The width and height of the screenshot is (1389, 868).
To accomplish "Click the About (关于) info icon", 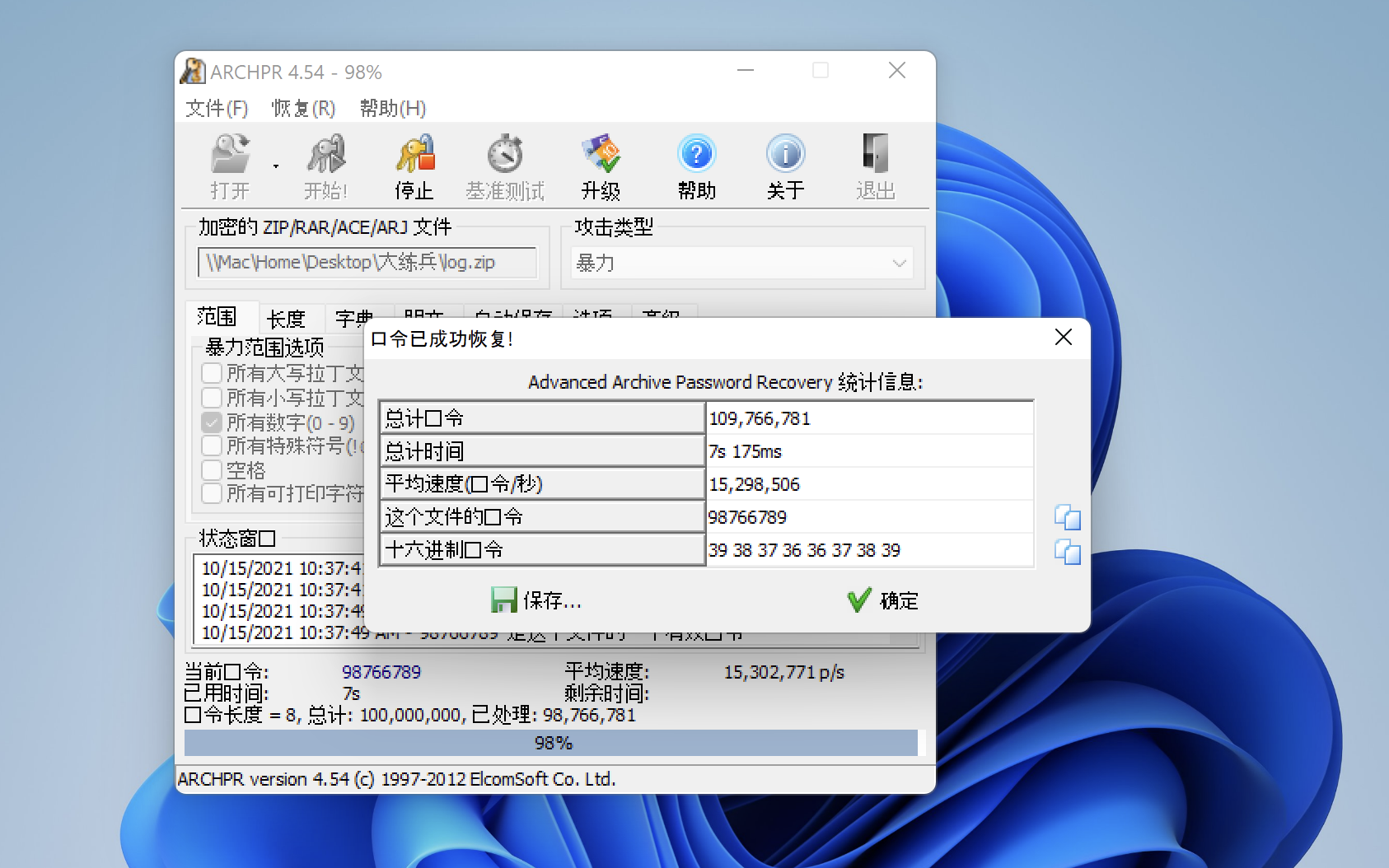I will (x=785, y=155).
